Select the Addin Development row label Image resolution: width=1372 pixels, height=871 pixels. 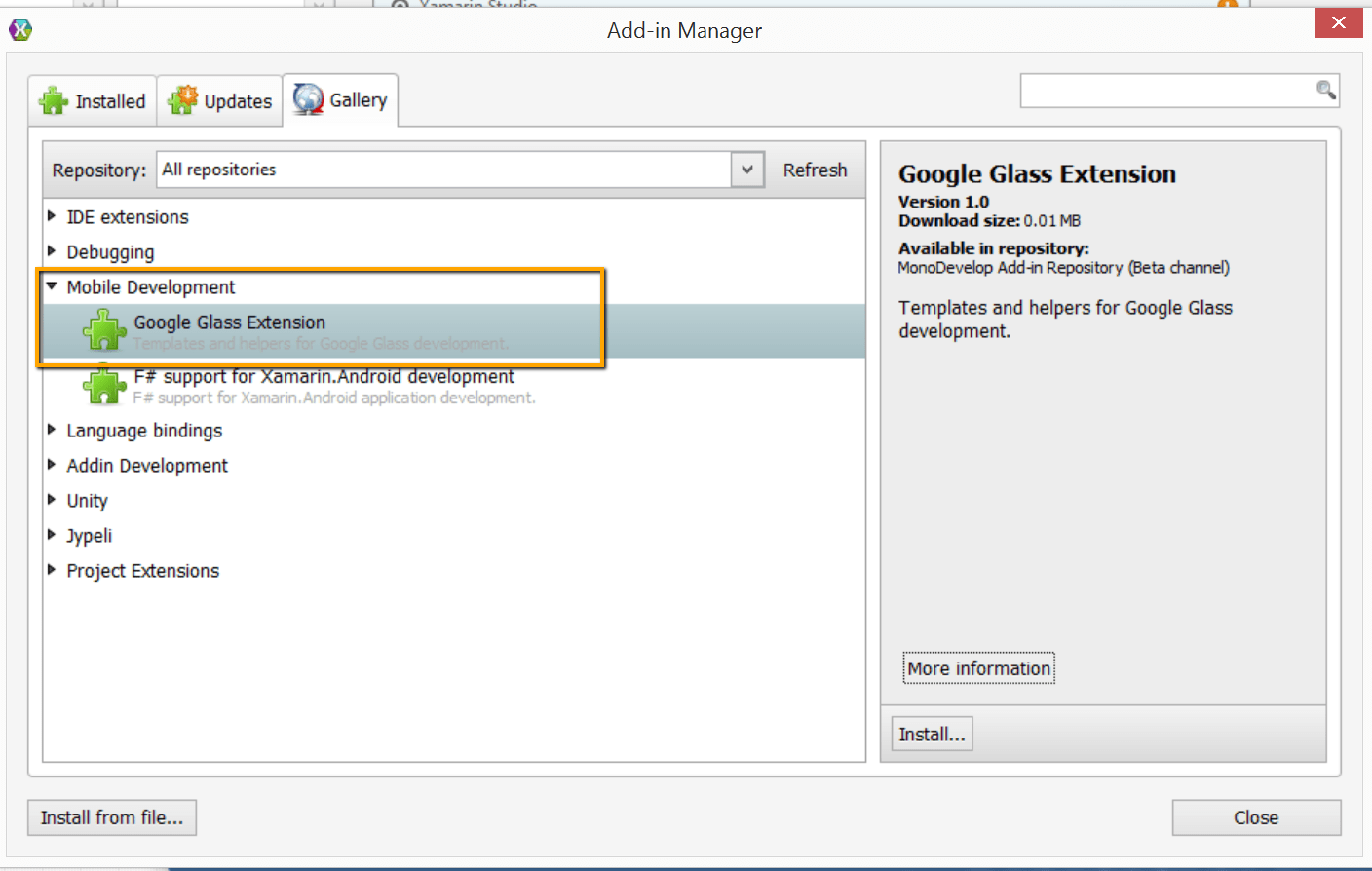point(147,466)
